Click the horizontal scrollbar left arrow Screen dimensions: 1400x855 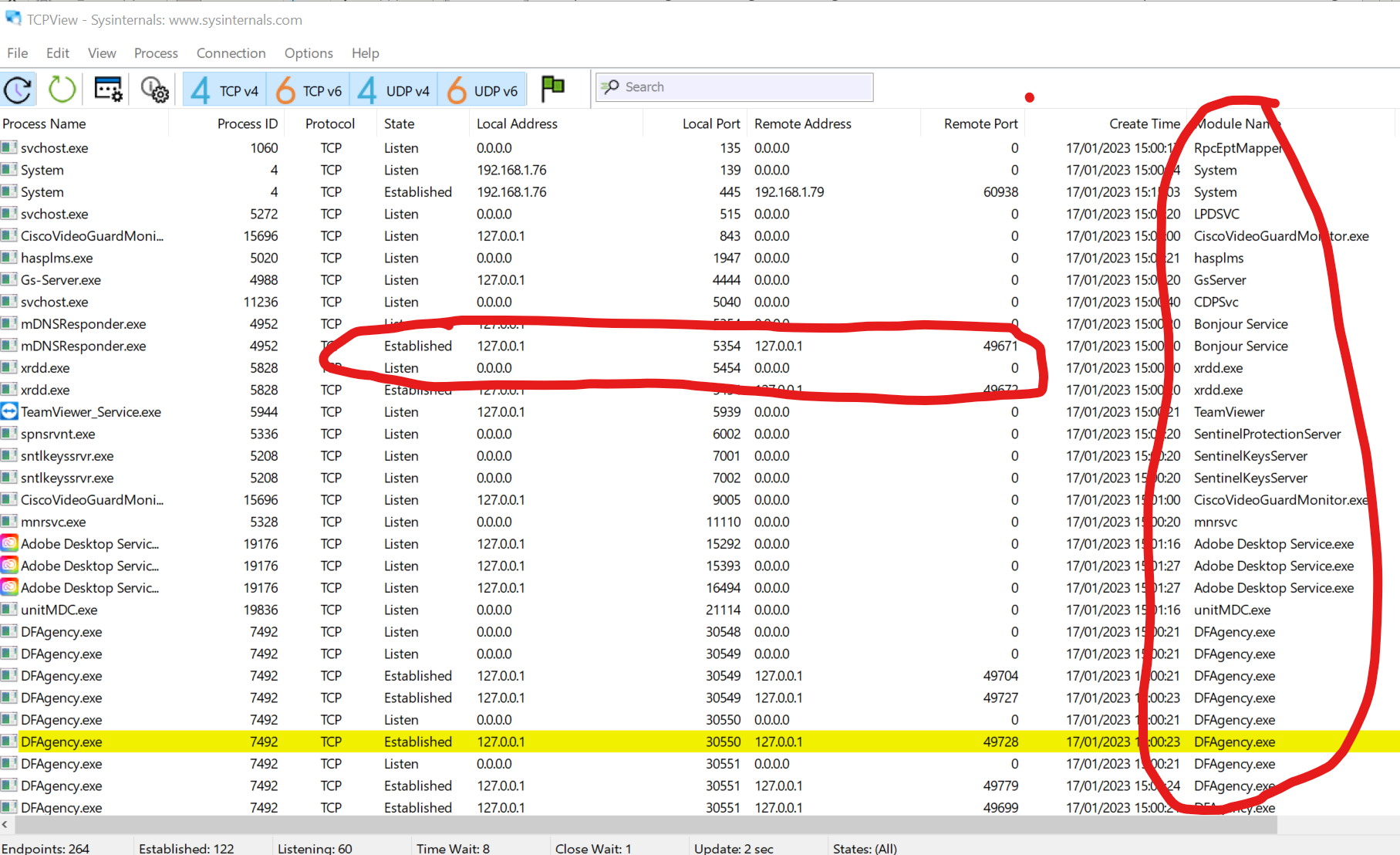(5, 825)
